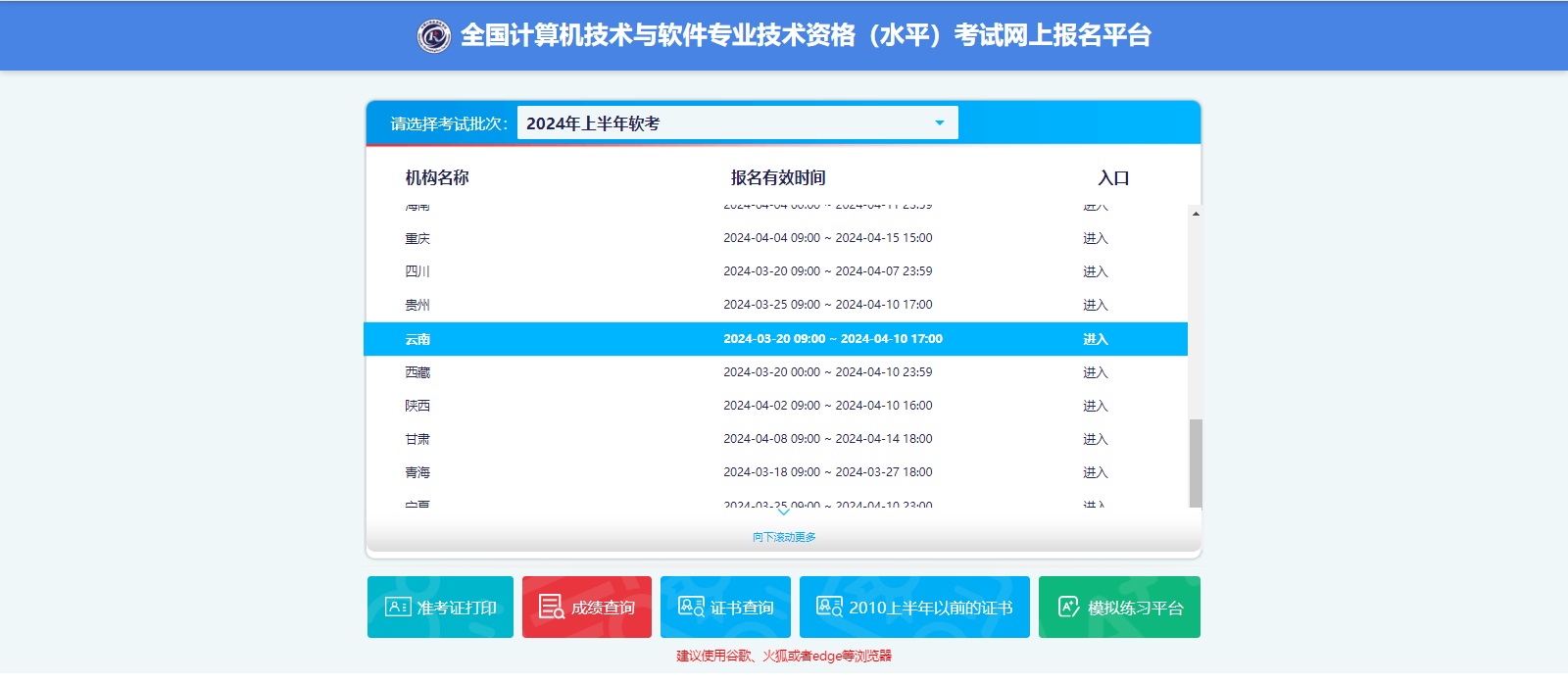
Task: Click the platform logo emblem in header
Action: coord(433,36)
